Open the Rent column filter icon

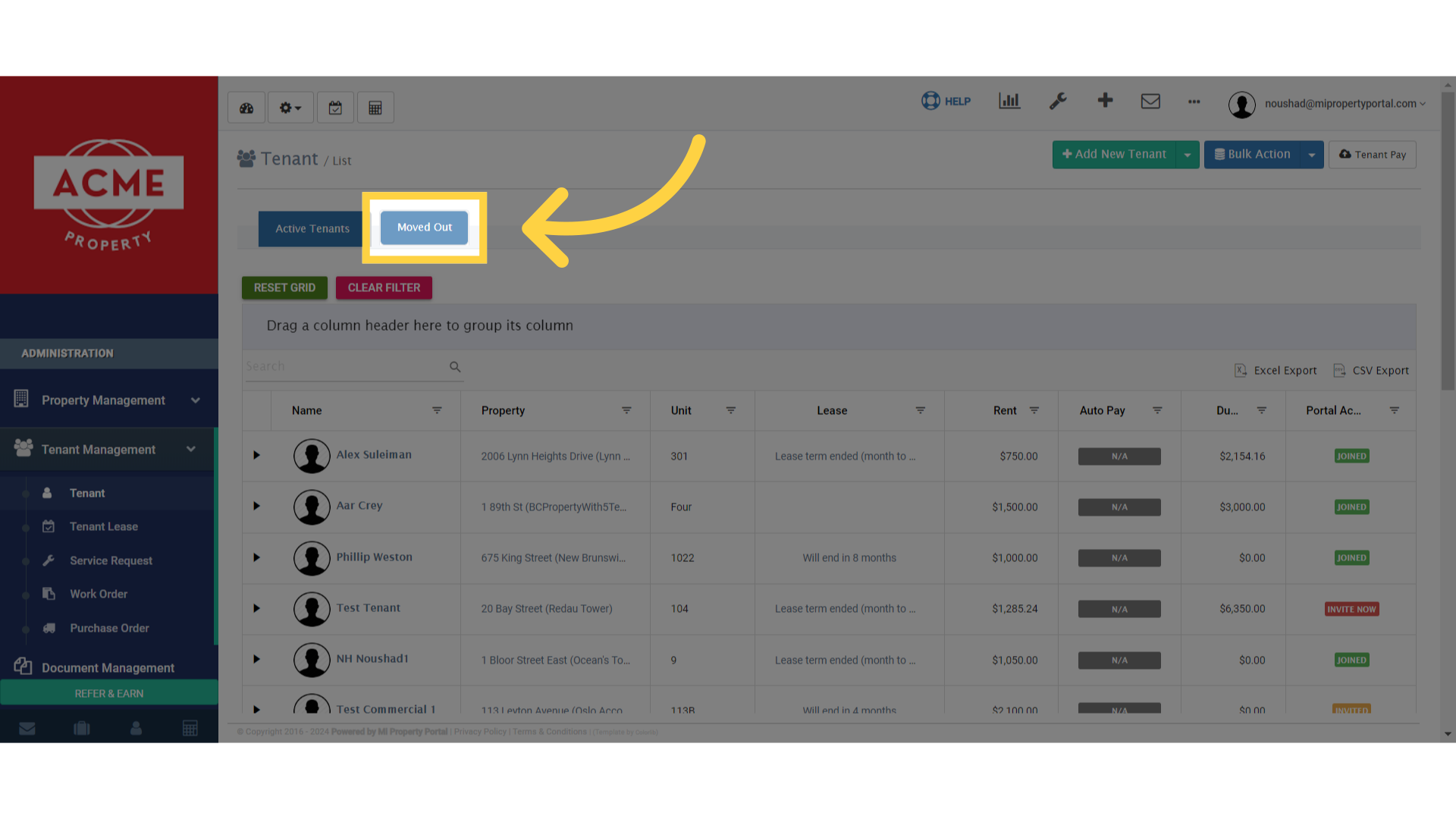pyautogui.click(x=1034, y=410)
